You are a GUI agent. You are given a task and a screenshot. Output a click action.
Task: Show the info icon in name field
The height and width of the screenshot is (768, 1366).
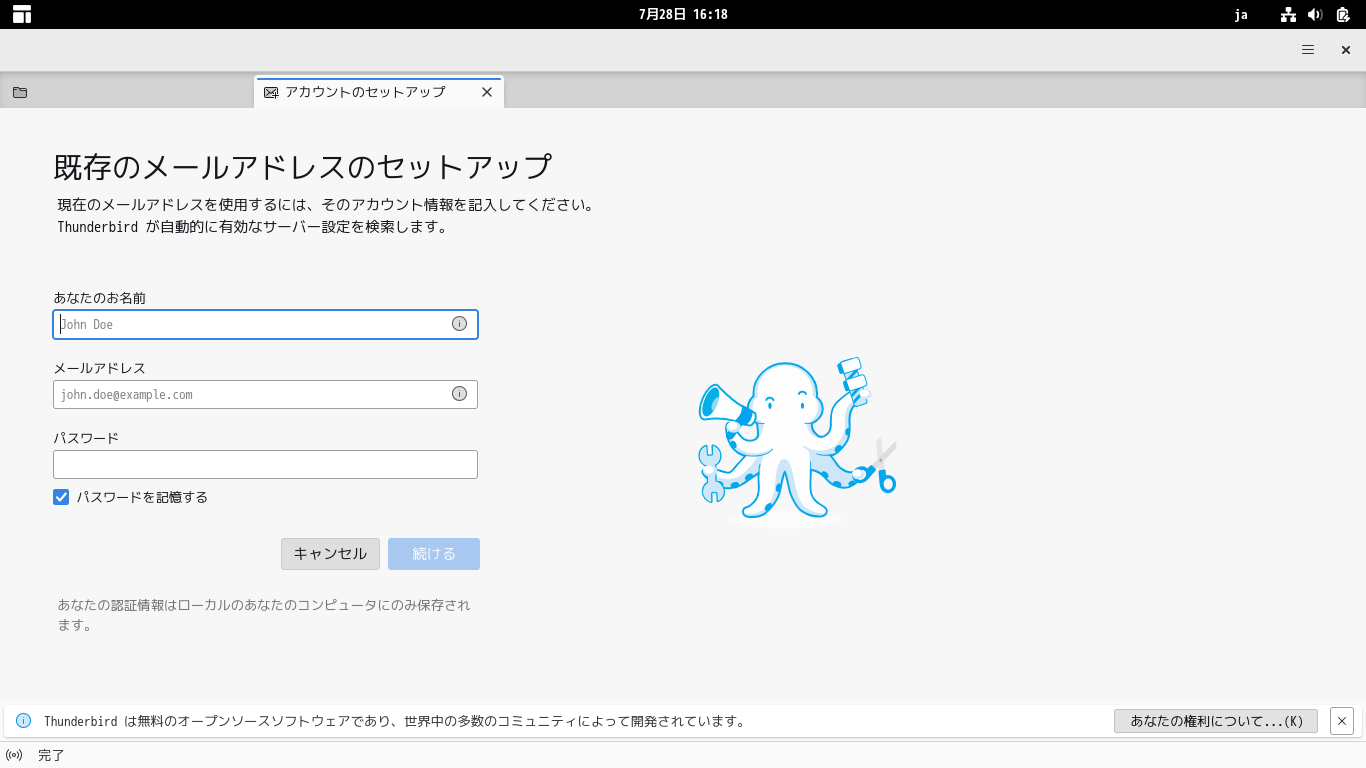[x=459, y=324]
